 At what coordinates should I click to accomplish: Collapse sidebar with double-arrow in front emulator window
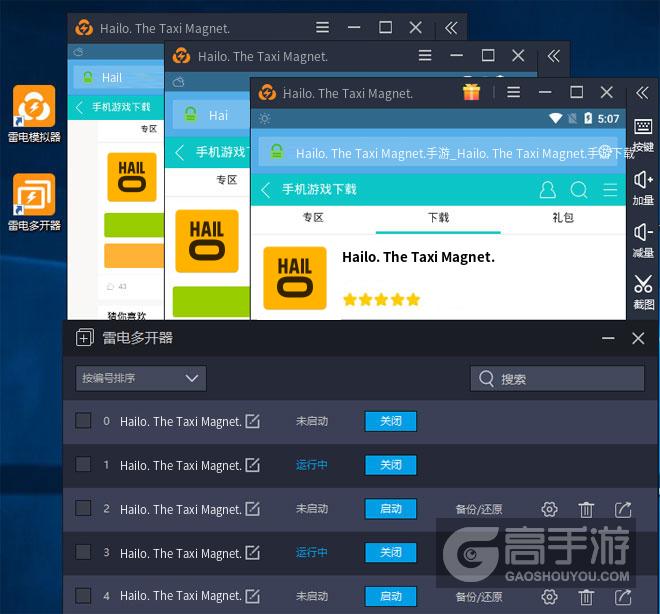pyautogui.click(x=642, y=92)
